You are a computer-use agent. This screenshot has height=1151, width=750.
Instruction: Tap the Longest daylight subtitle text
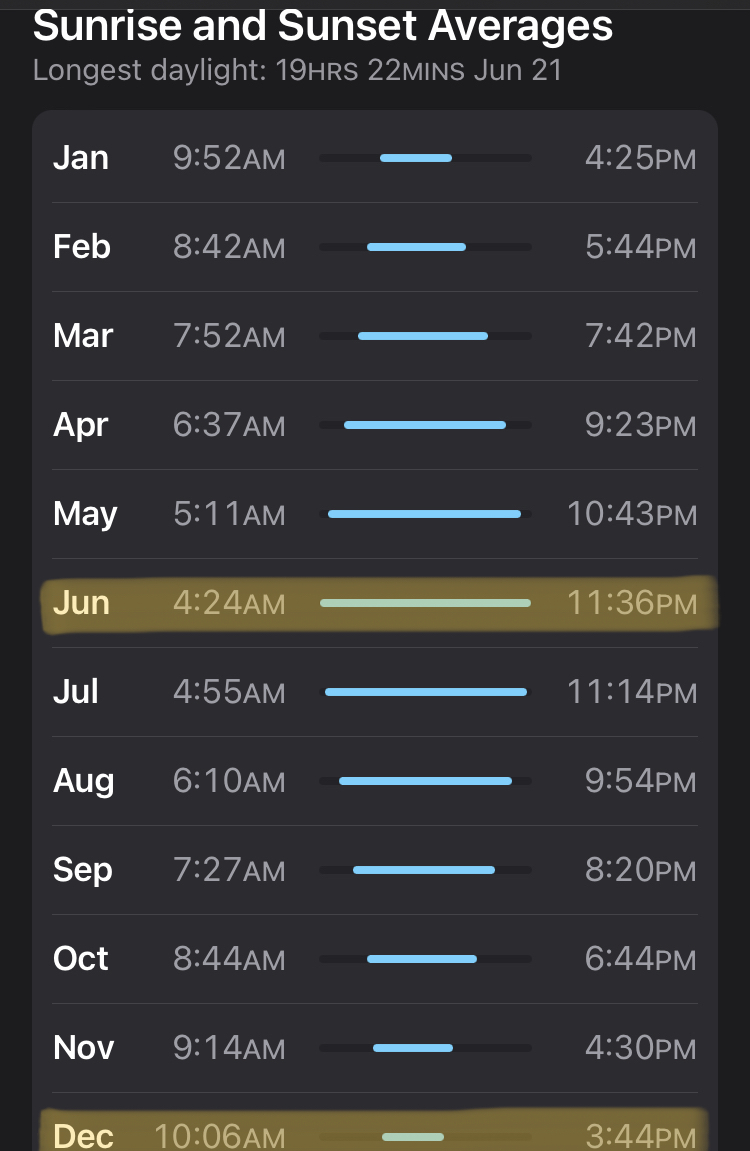[x=297, y=72]
